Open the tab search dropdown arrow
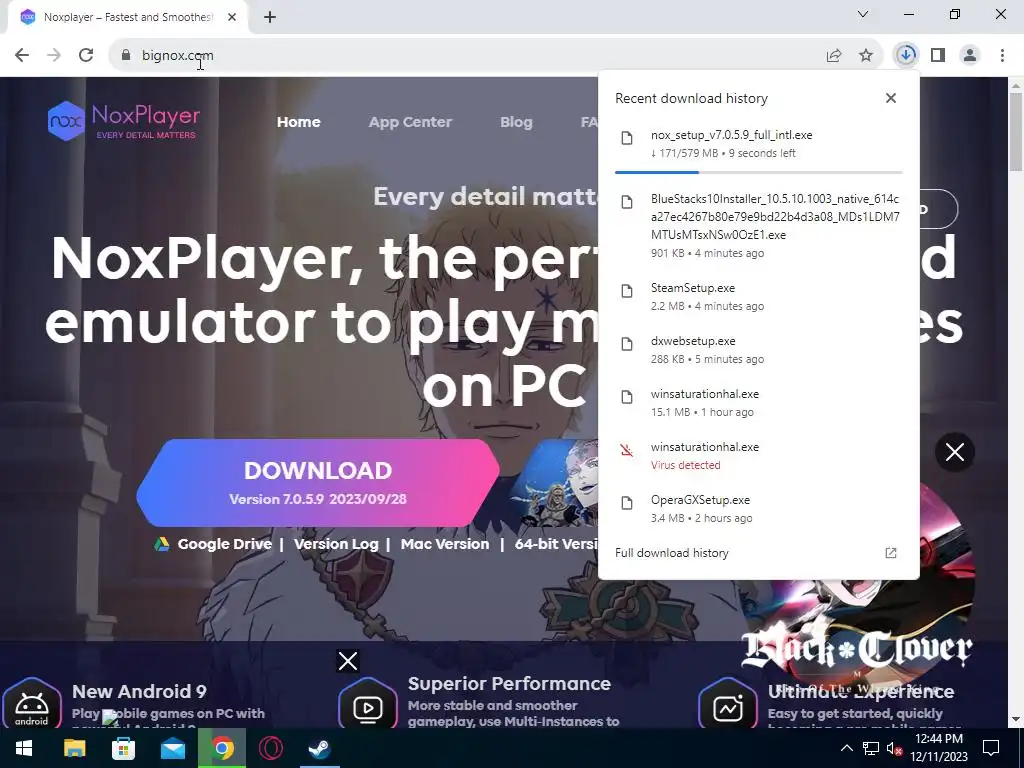The width and height of the screenshot is (1024, 768). pyautogui.click(x=863, y=14)
